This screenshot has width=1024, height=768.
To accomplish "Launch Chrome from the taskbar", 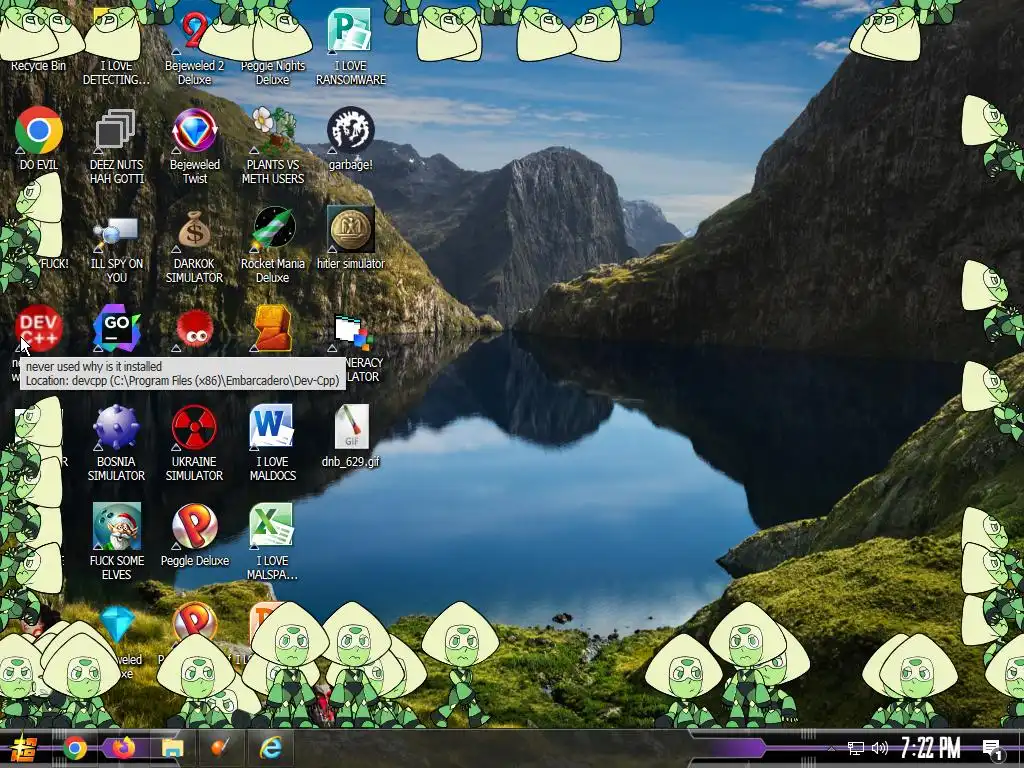I will 74,748.
